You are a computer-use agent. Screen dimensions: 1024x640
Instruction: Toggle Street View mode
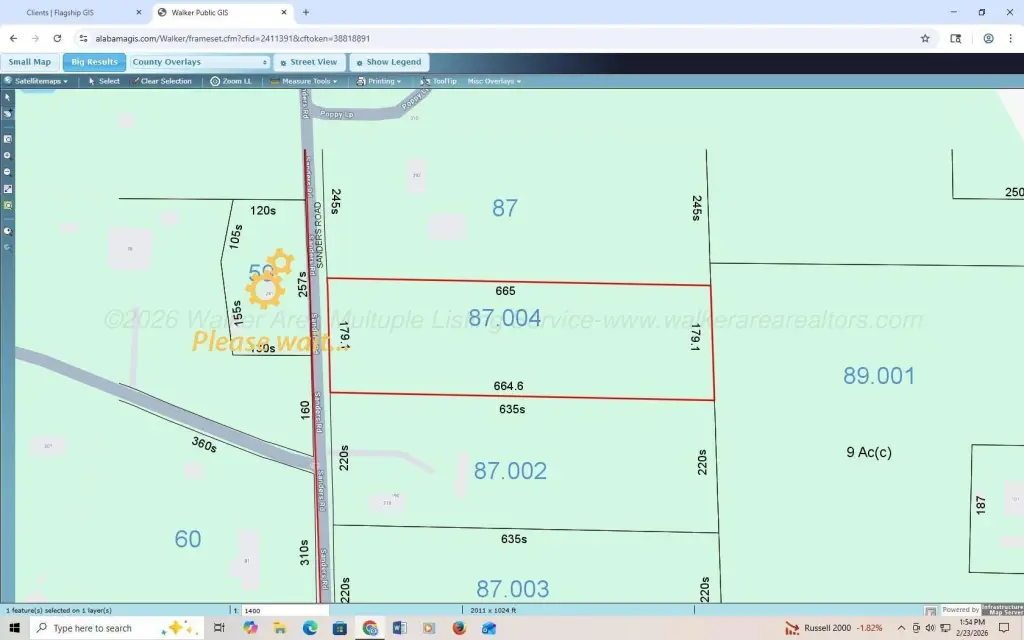click(309, 62)
